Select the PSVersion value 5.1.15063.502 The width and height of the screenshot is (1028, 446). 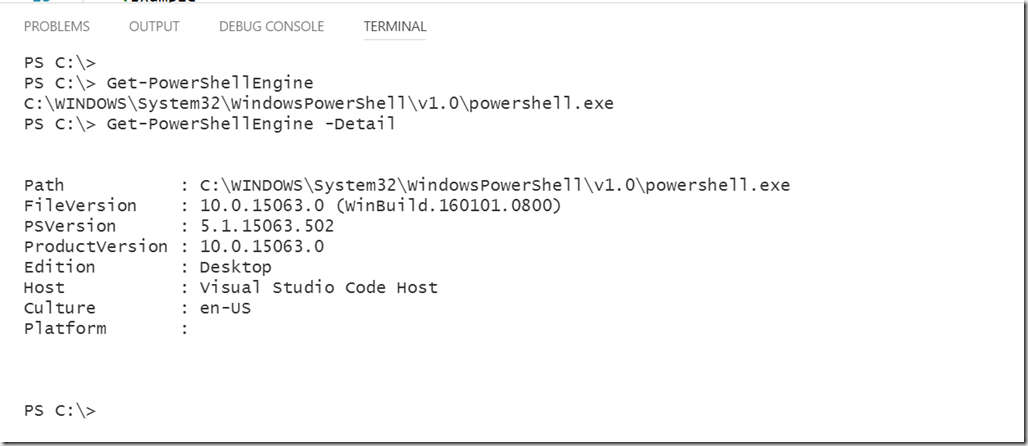[267, 226]
